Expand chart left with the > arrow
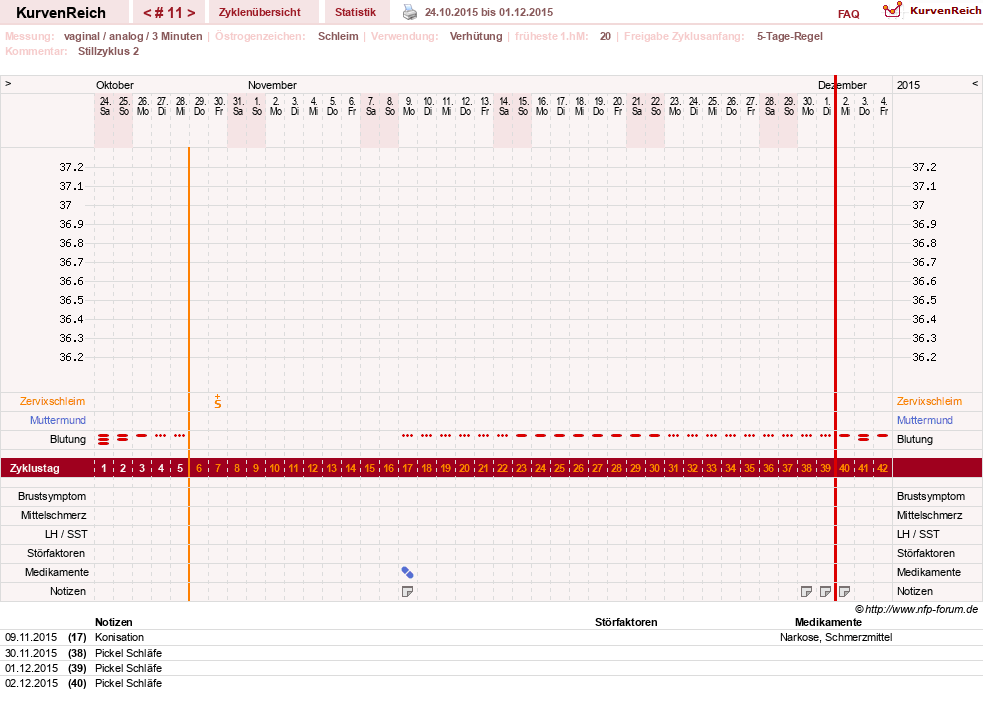Screen dimensions: 983x721 click(8, 83)
